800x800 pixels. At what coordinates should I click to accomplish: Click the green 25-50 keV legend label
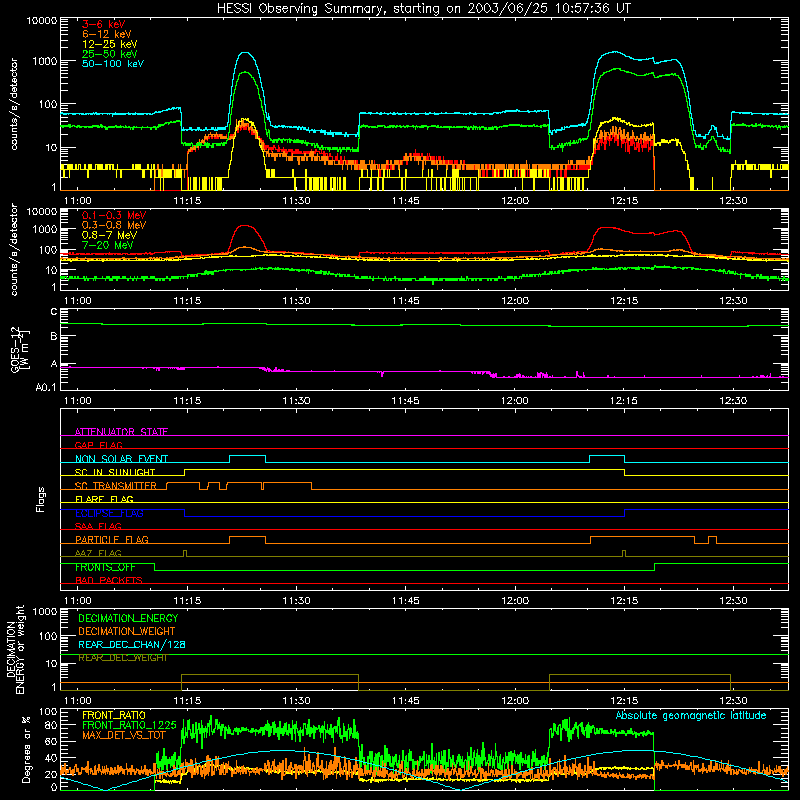pos(109,54)
